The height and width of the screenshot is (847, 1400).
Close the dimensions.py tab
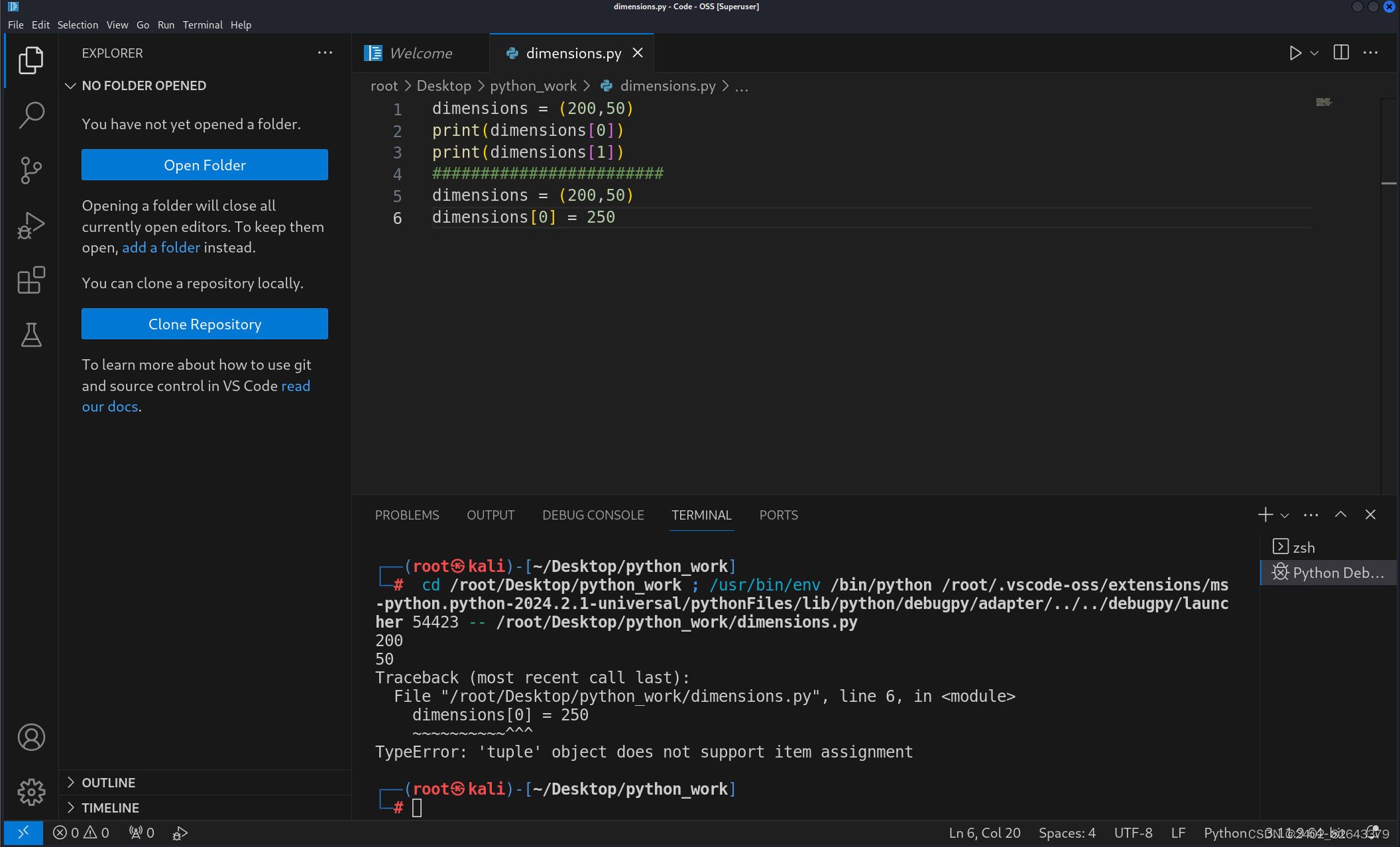click(638, 53)
